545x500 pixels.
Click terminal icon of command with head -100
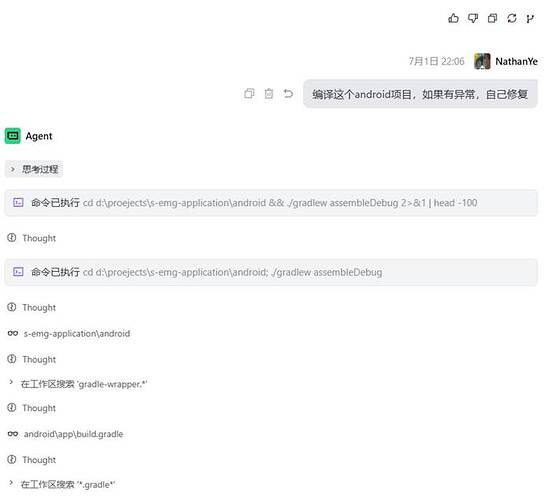[x=18, y=203]
